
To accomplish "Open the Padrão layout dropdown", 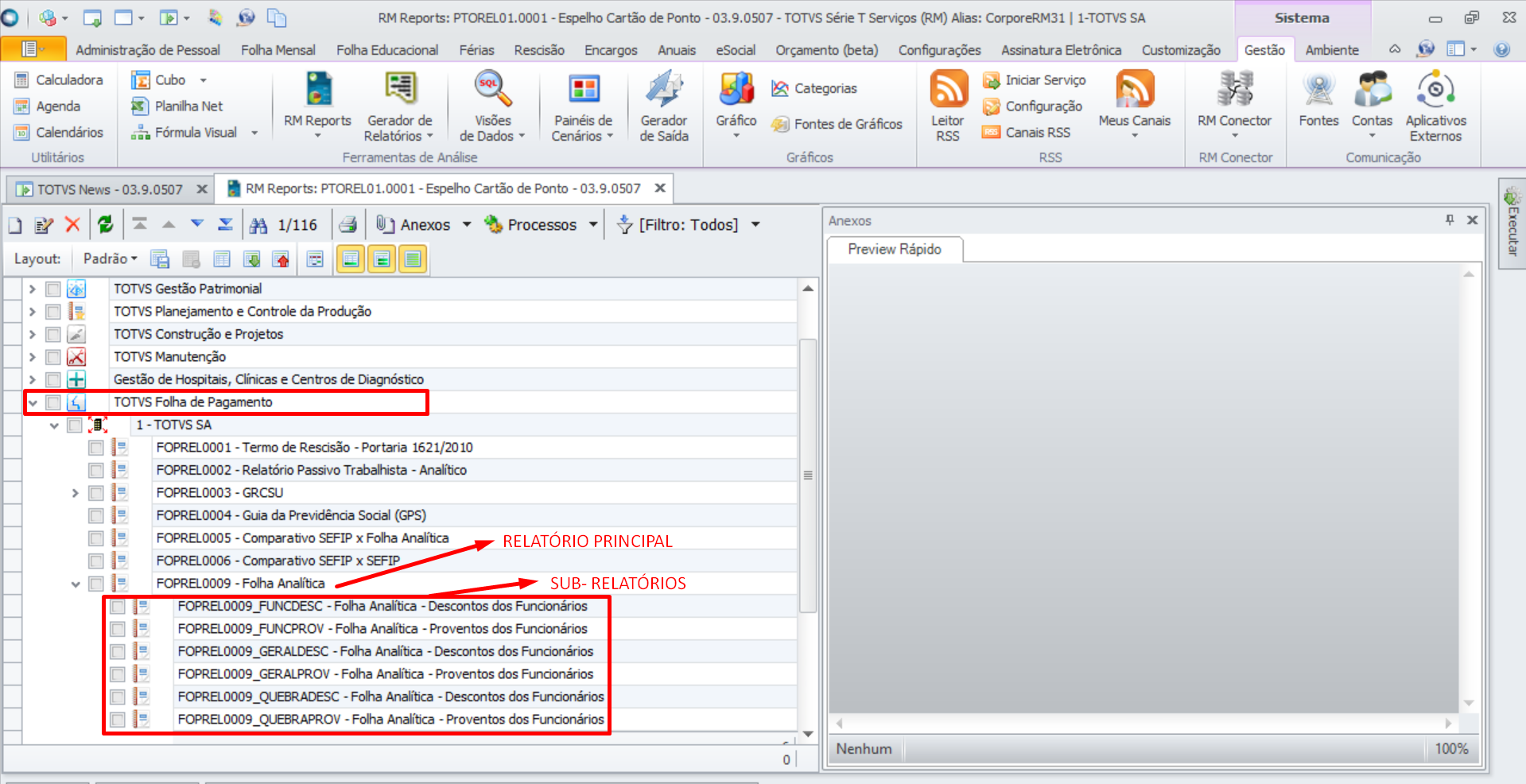I will pos(111,258).
